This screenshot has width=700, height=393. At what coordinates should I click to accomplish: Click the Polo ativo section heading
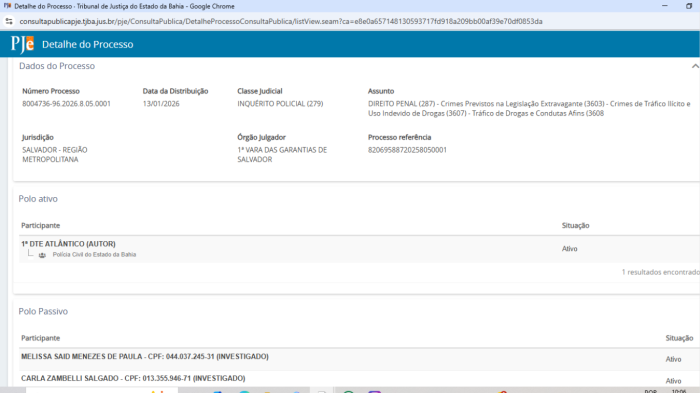pos(38,199)
